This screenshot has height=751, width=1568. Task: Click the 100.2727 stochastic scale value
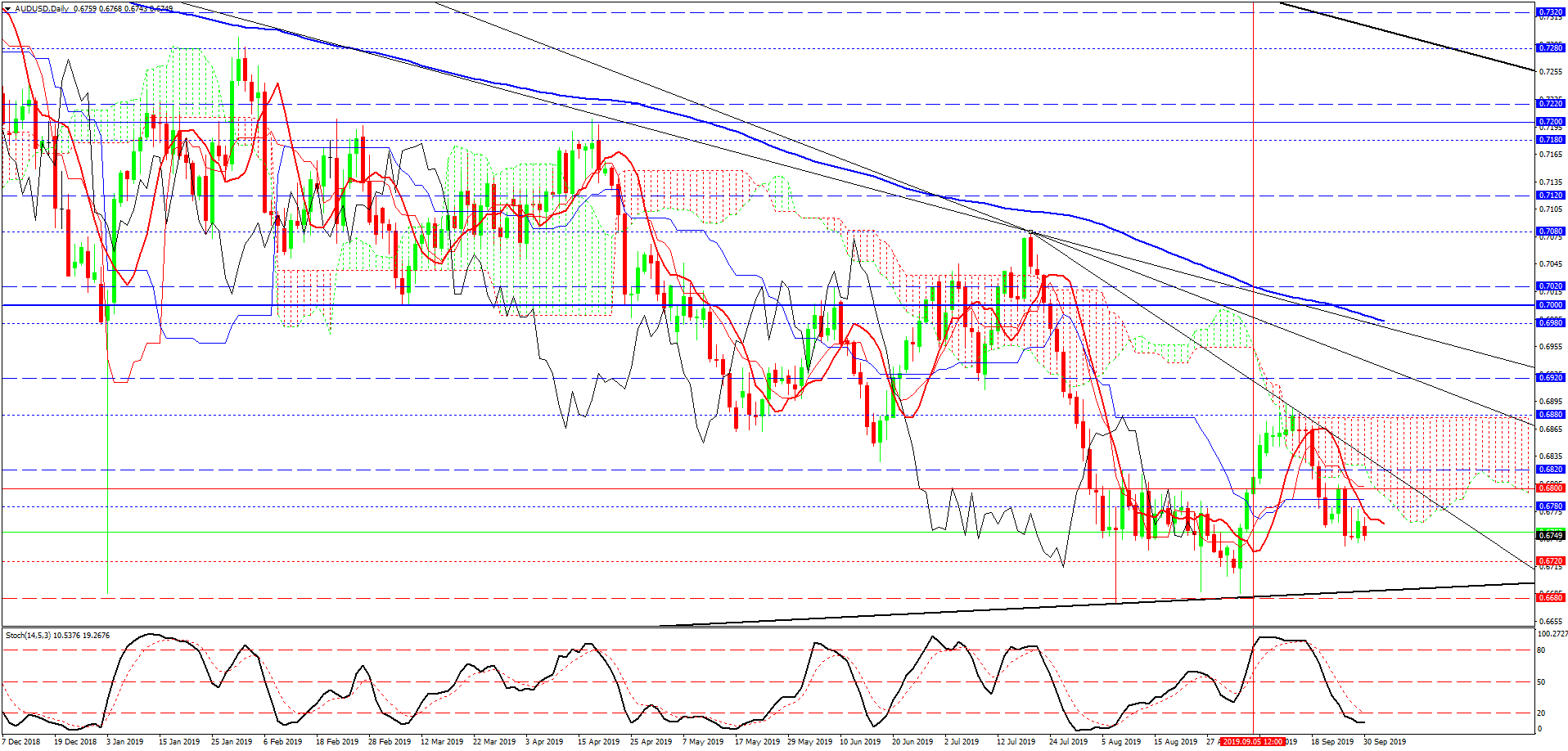(x=1552, y=634)
